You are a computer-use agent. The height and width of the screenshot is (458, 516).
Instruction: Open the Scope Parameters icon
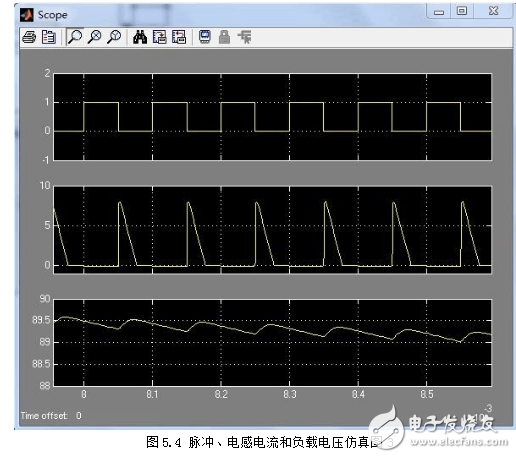(49, 37)
